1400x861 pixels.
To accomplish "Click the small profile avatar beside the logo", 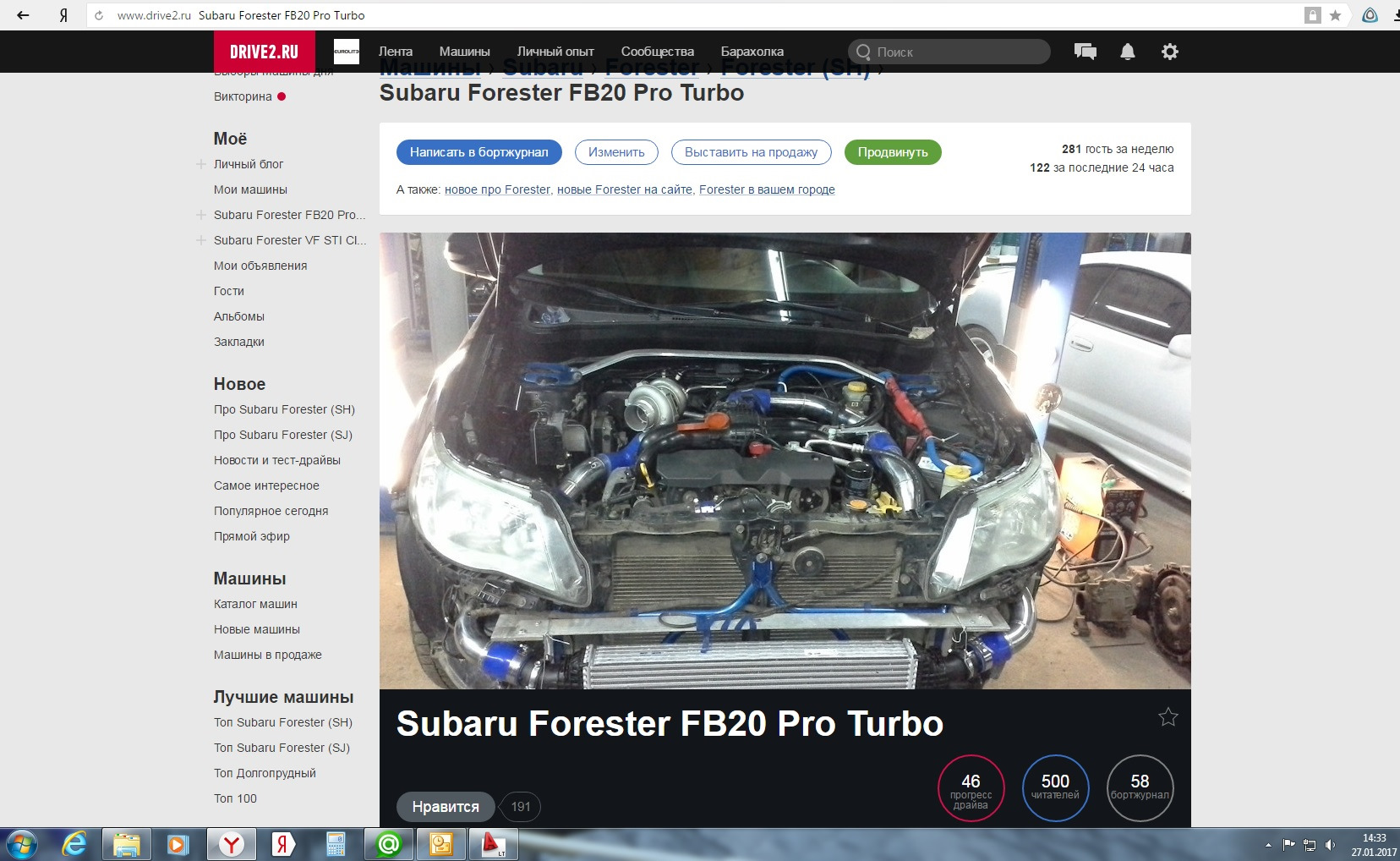I will click(x=347, y=52).
